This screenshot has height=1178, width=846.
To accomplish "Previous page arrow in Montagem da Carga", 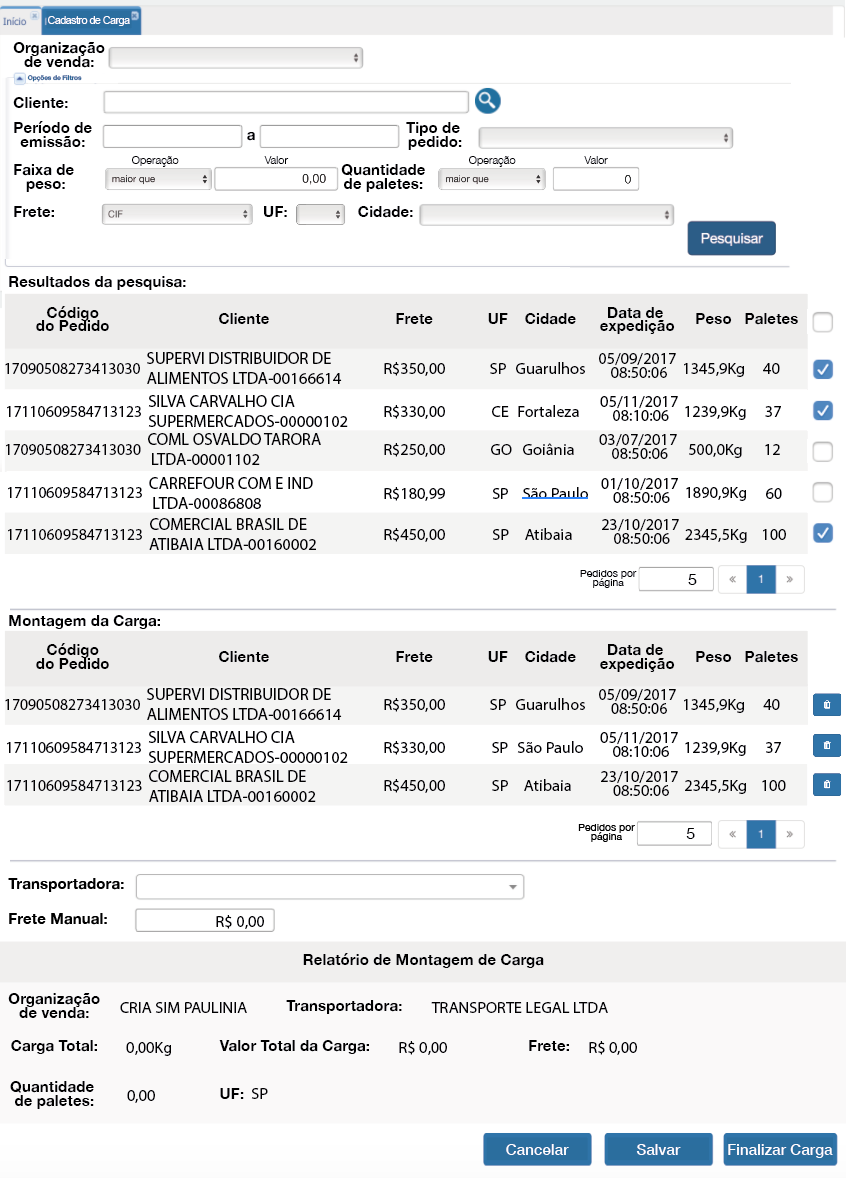I will [x=733, y=834].
